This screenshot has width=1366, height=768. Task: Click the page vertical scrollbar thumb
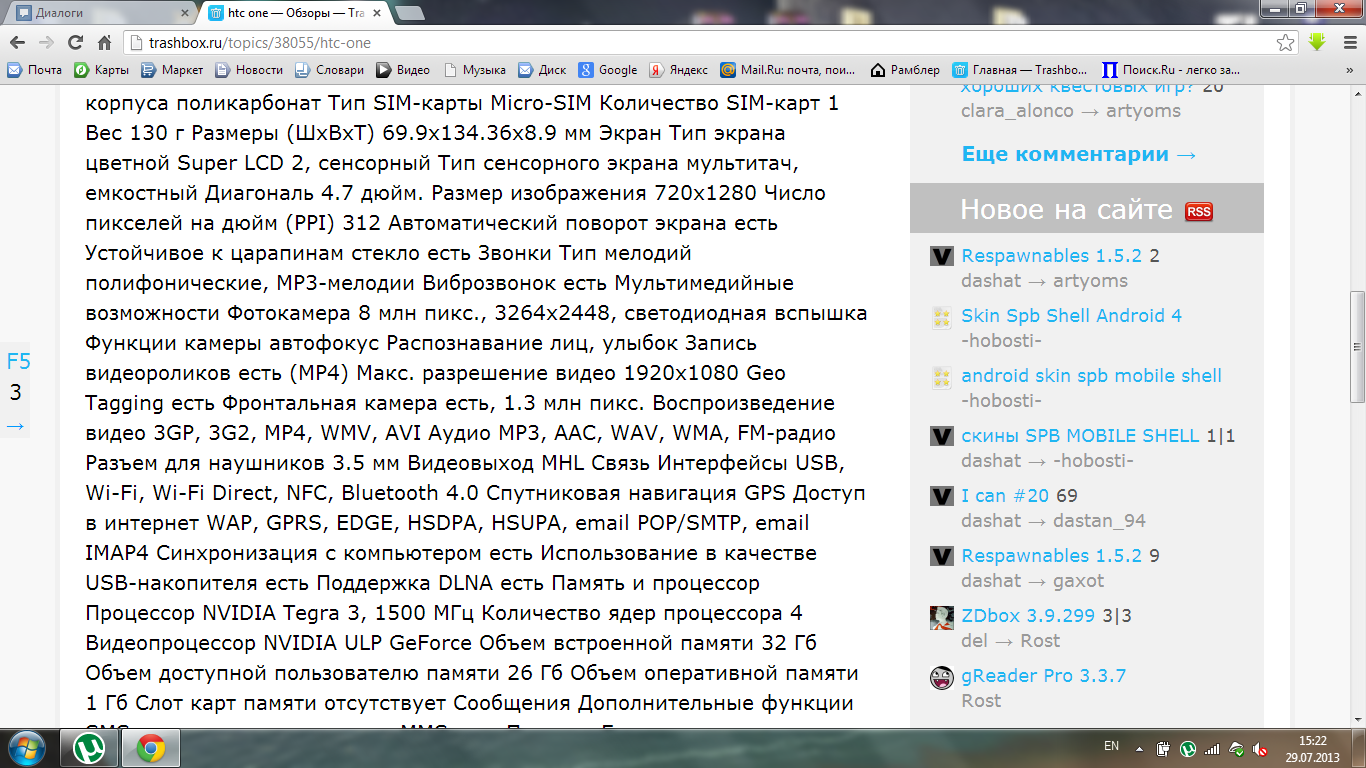[1357, 345]
